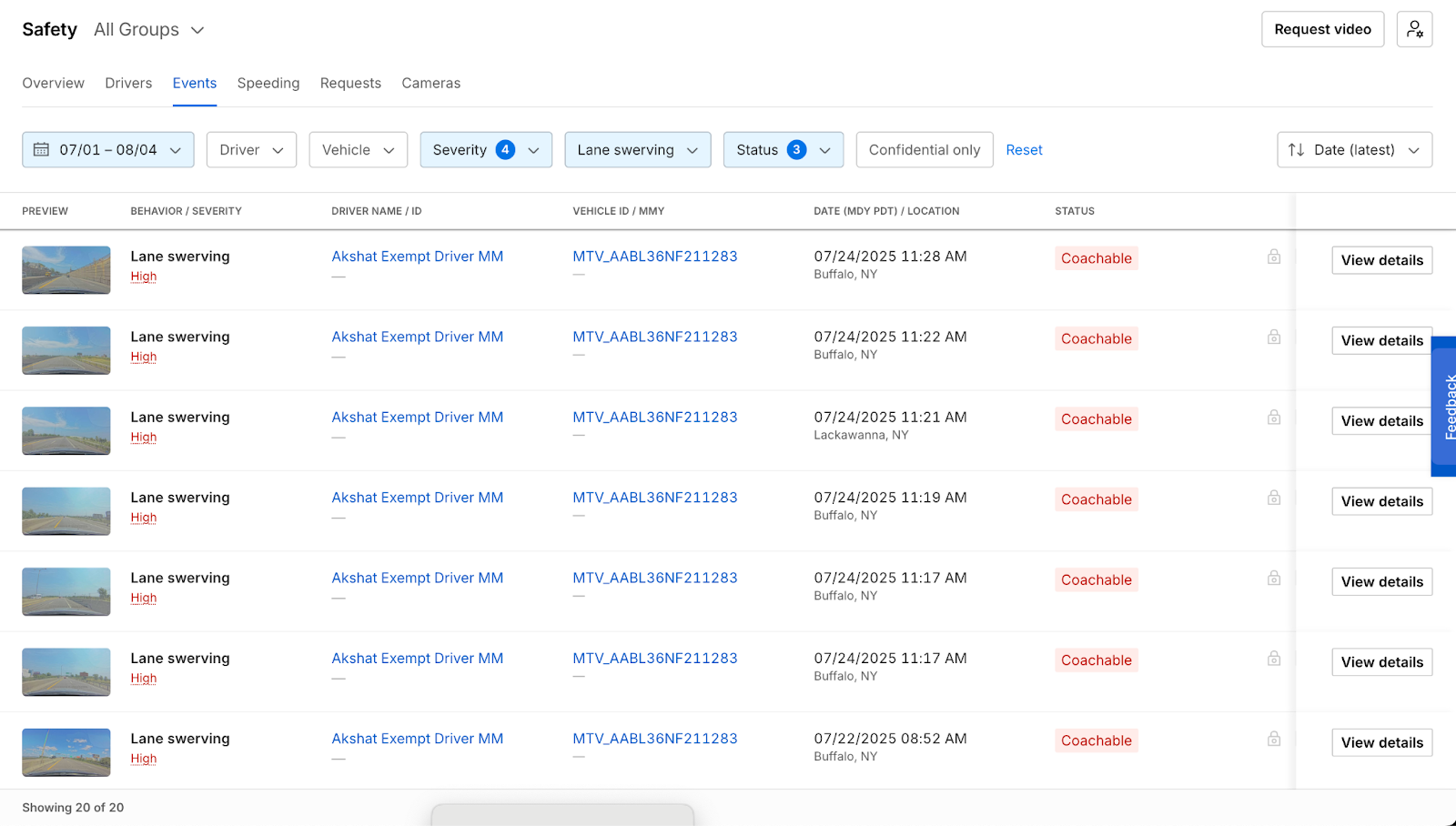Toggle the Confidential only filter
Image resolution: width=1456 pixels, height=826 pixels.
924,150
